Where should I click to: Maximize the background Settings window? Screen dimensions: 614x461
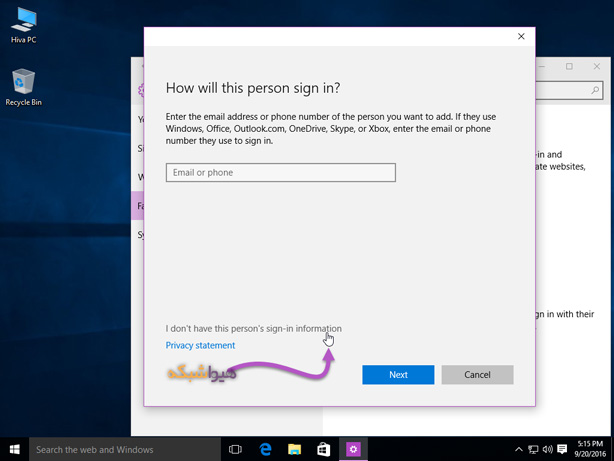[569, 67]
